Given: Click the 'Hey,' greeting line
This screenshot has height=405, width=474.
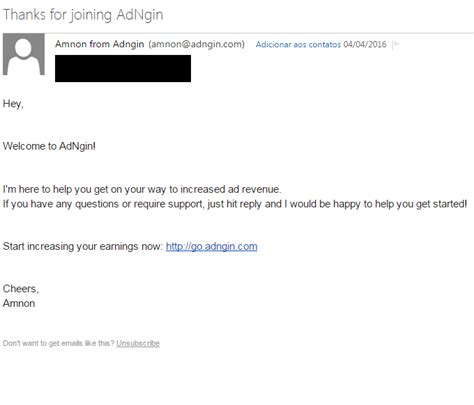Looking at the screenshot, I should 13,104.
